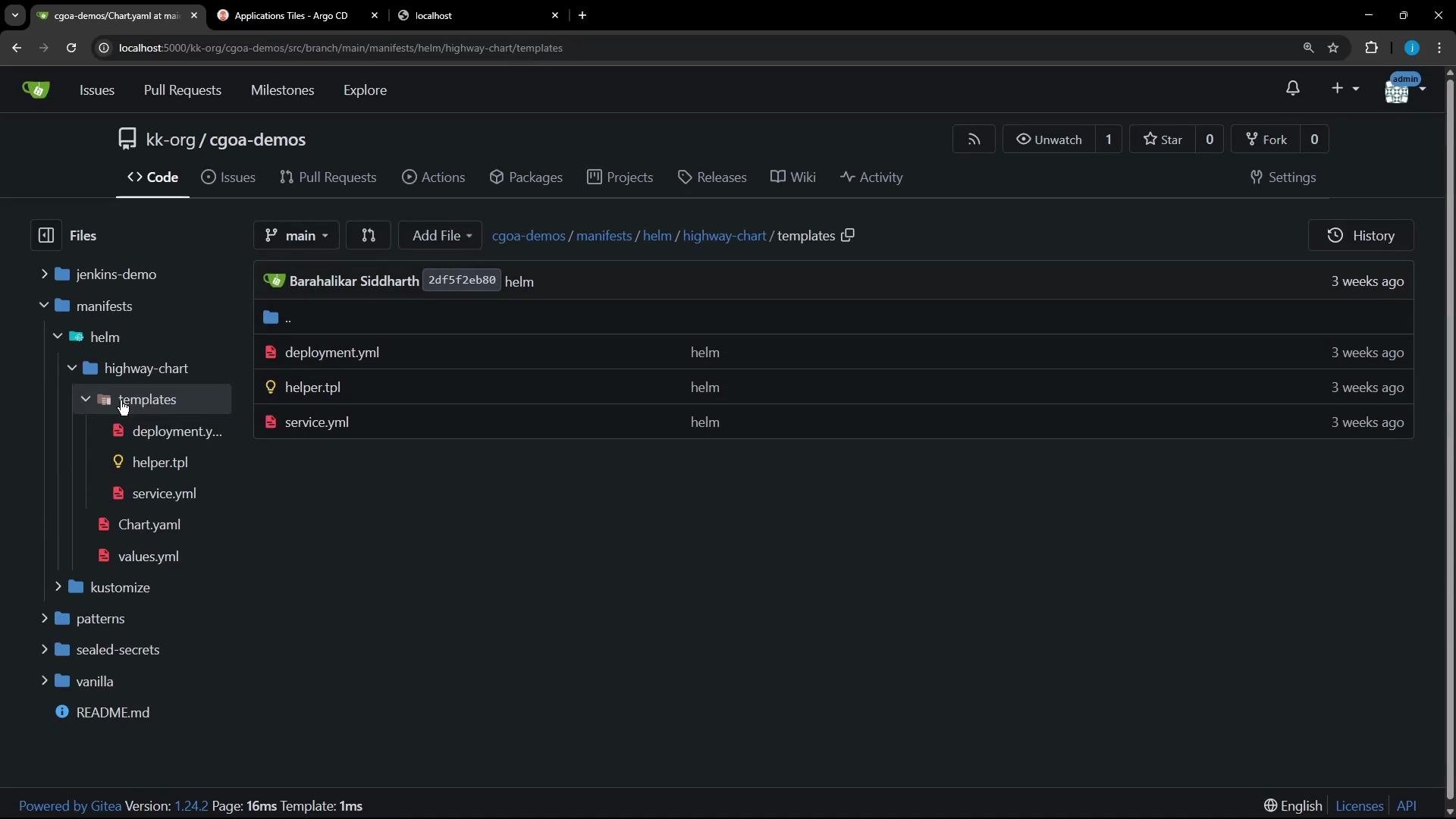The height and width of the screenshot is (819, 1456).
Task: Click the manifests breadcrumb link
Action: coord(604,236)
